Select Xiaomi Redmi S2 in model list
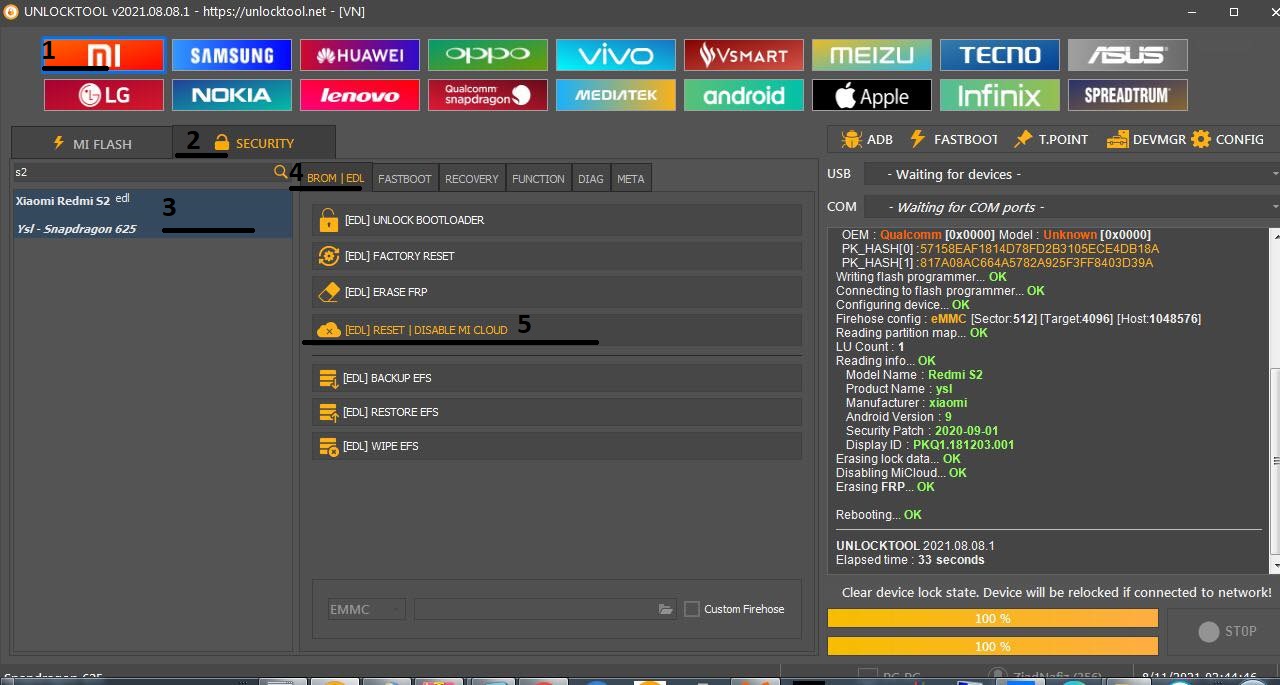The height and width of the screenshot is (685, 1280). coord(153,214)
